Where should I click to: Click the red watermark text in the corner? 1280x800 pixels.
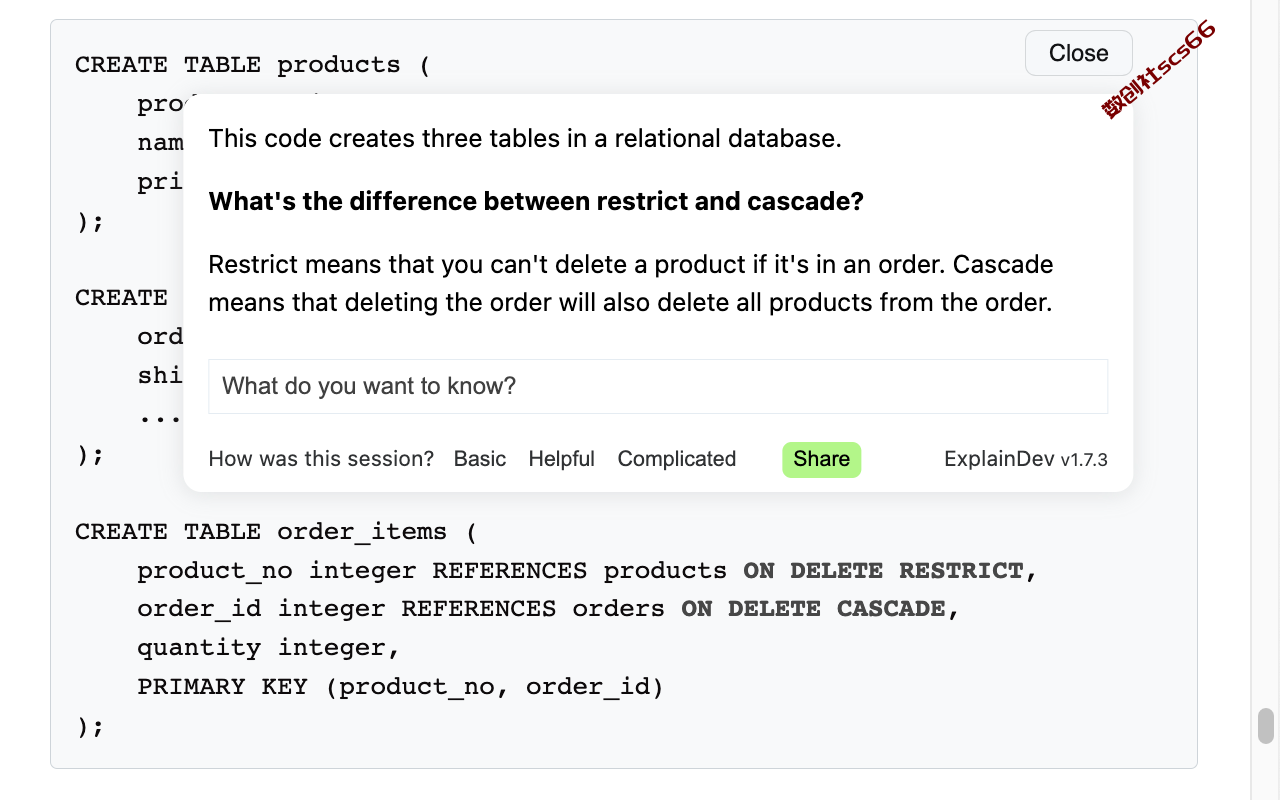[x=1159, y=69]
